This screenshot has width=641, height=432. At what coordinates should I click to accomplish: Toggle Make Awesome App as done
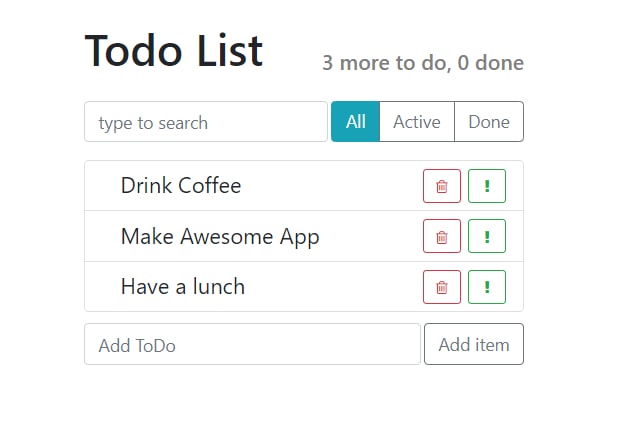coord(220,237)
